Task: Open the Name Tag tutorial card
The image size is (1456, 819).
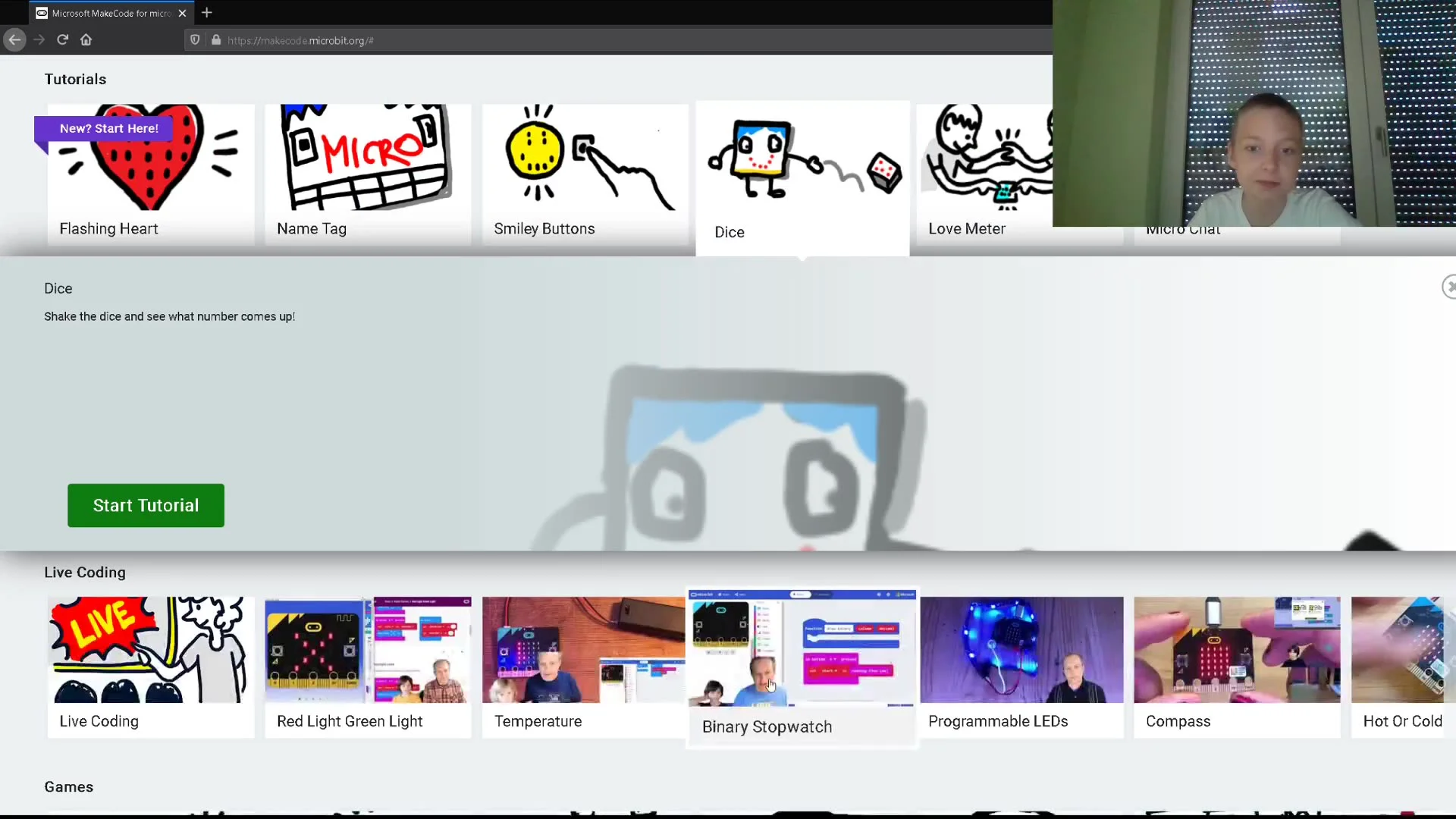Action: tap(368, 174)
